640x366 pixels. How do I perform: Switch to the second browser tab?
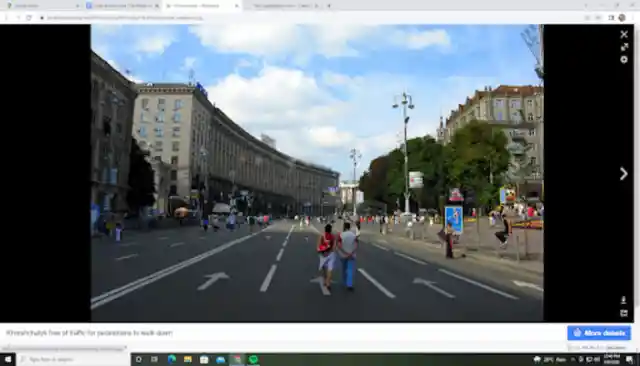[x=122, y=6]
